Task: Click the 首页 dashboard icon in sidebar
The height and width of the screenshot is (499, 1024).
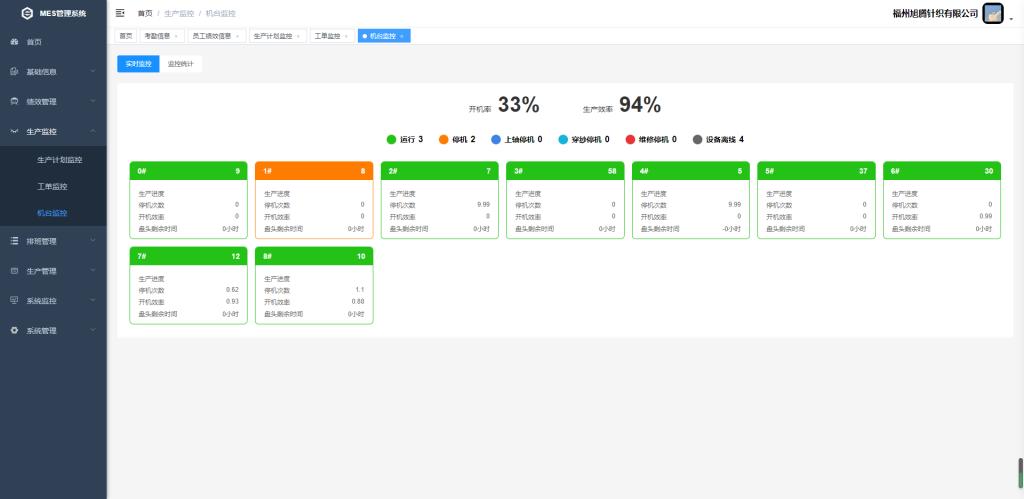Action: point(14,42)
